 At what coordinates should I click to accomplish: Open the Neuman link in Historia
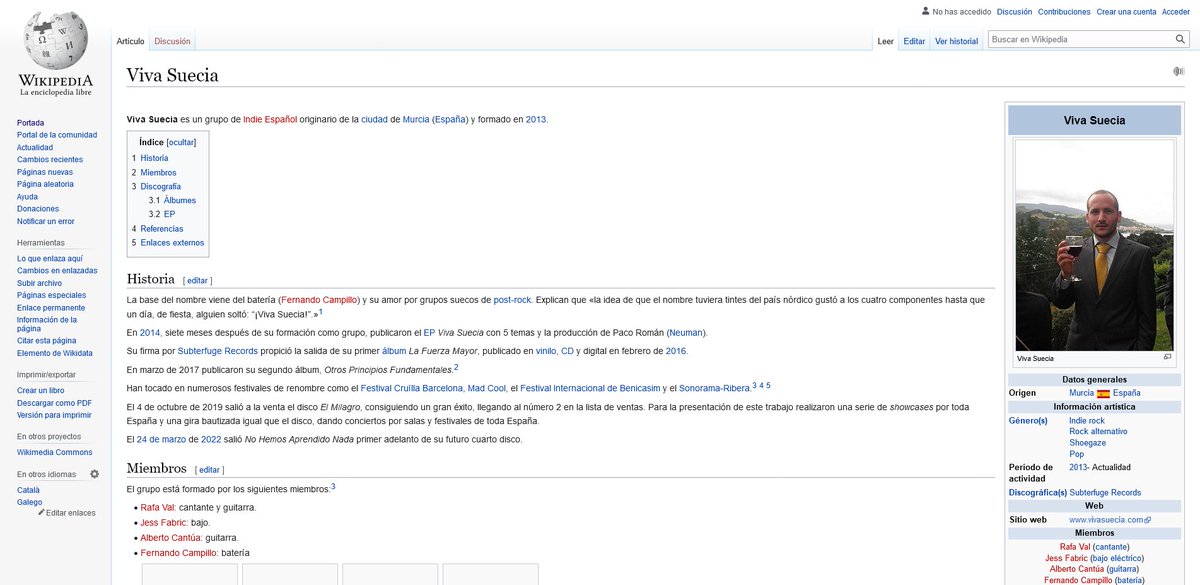tap(686, 332)
